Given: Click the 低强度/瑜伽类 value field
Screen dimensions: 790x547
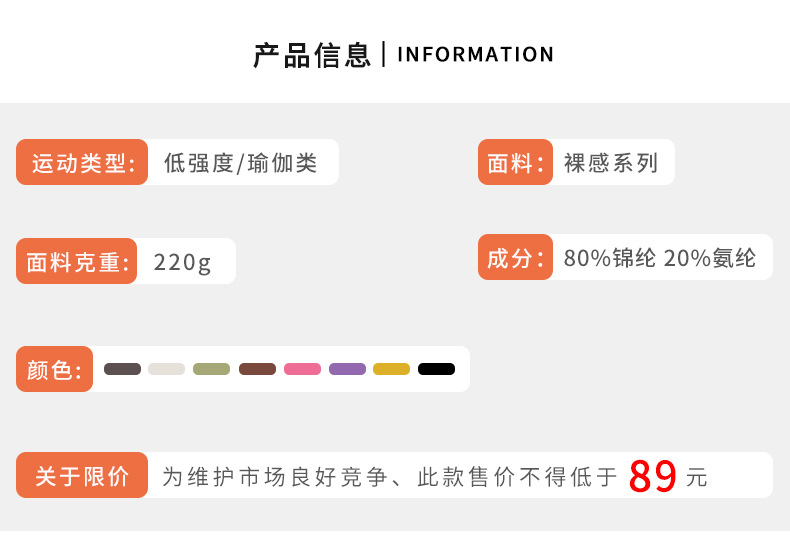Looking at the screenshot, I should click(x=240, y=163).
